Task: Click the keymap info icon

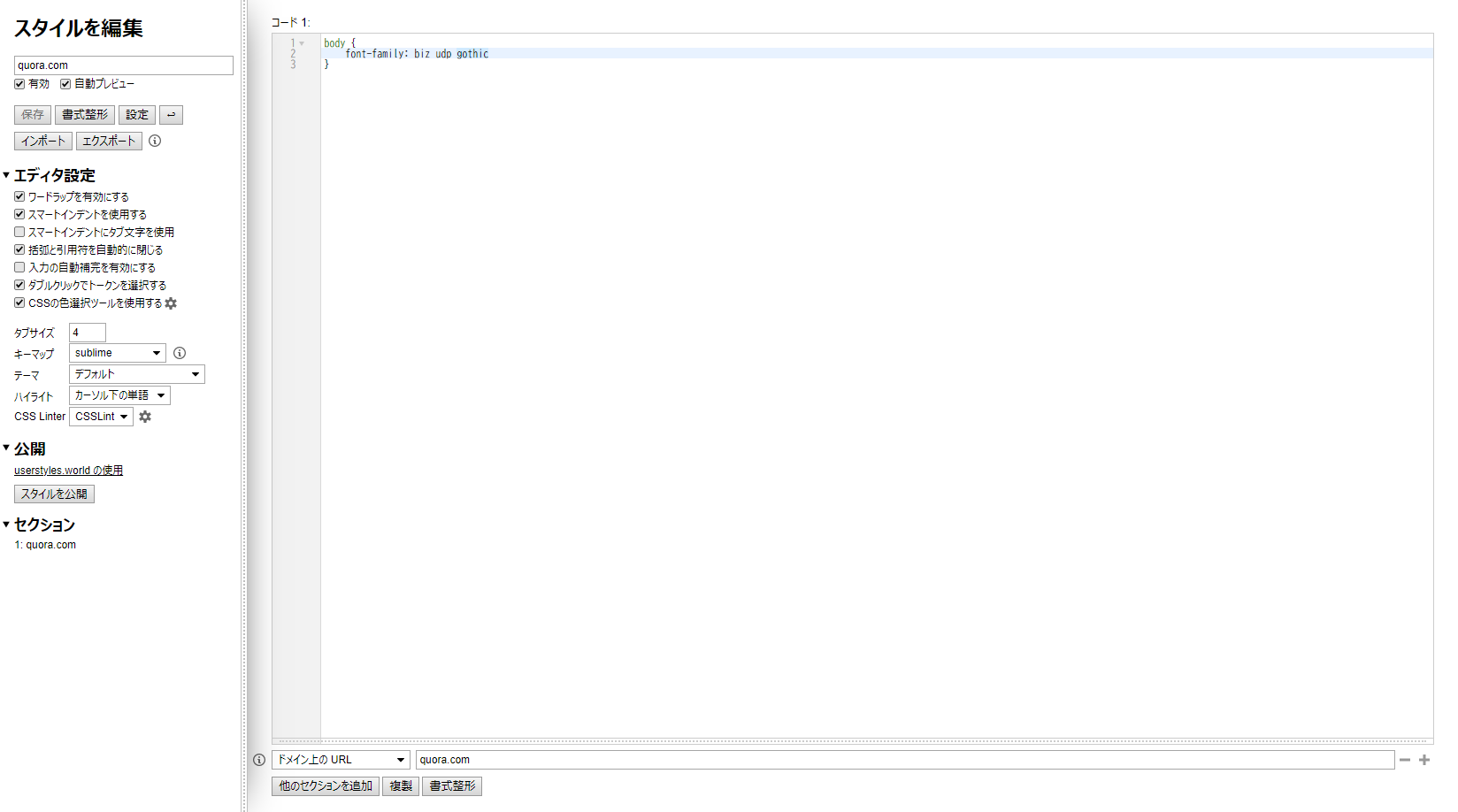Action: click(180, 353)
